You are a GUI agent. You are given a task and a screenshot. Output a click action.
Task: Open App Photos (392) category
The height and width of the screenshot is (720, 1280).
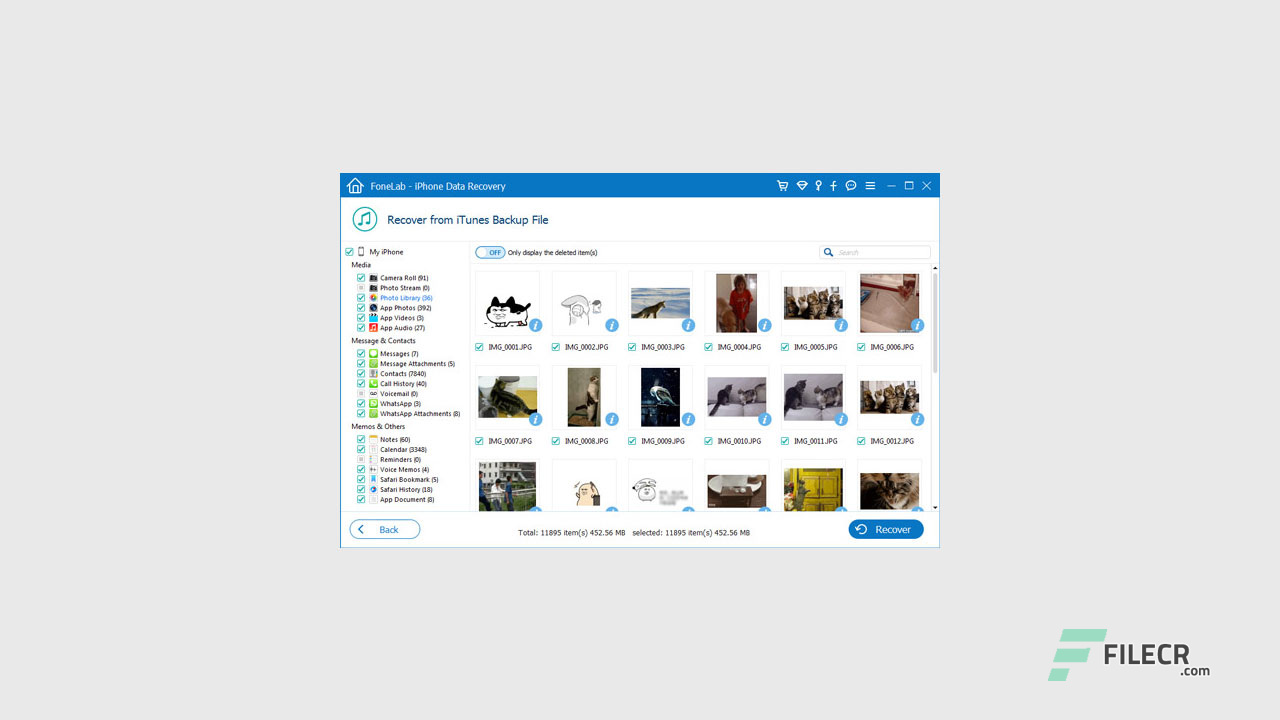coord(405,308)
